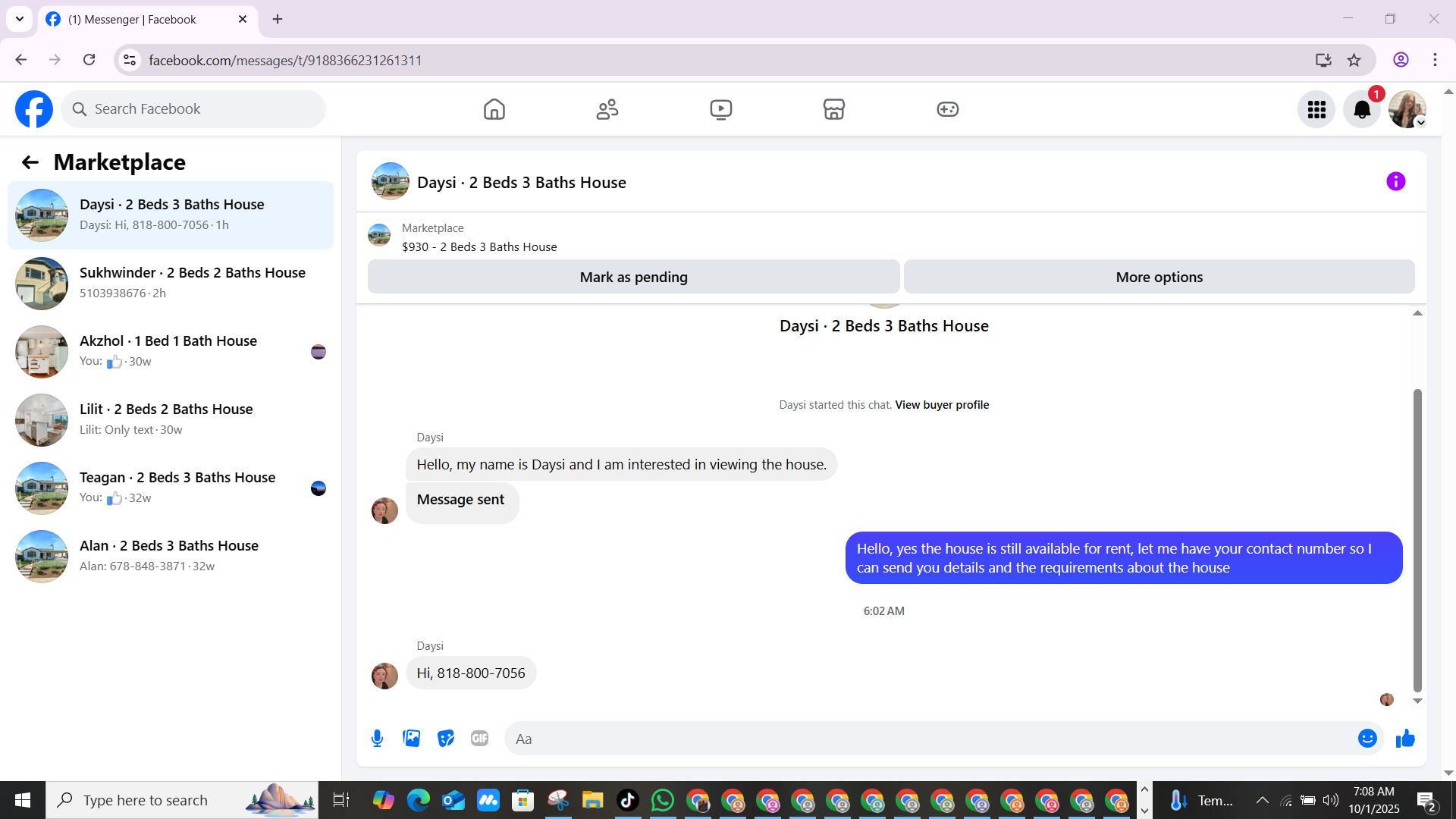Launch Microsoft Edge from taskbar
Screen dimensions: 1456x819
coord(418,800)
